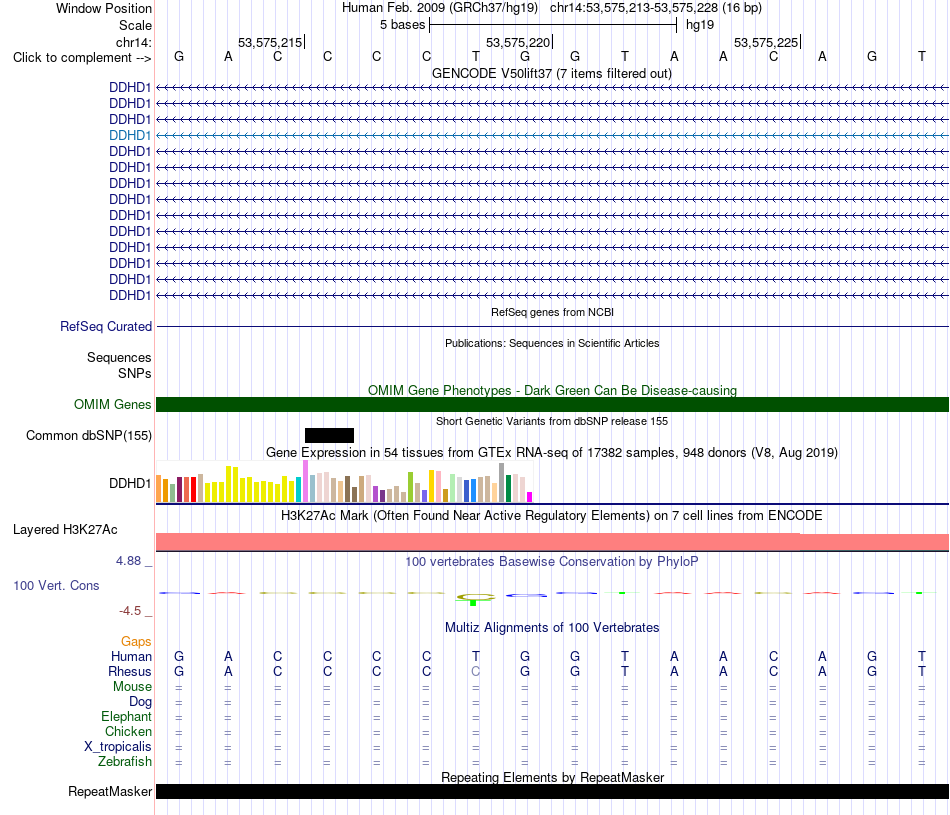The width and height of the screenshot is (950, 815).
Task: Open the GENCODE V50lift37 track title
Action: pyautogui.click(x=551, y=74)
